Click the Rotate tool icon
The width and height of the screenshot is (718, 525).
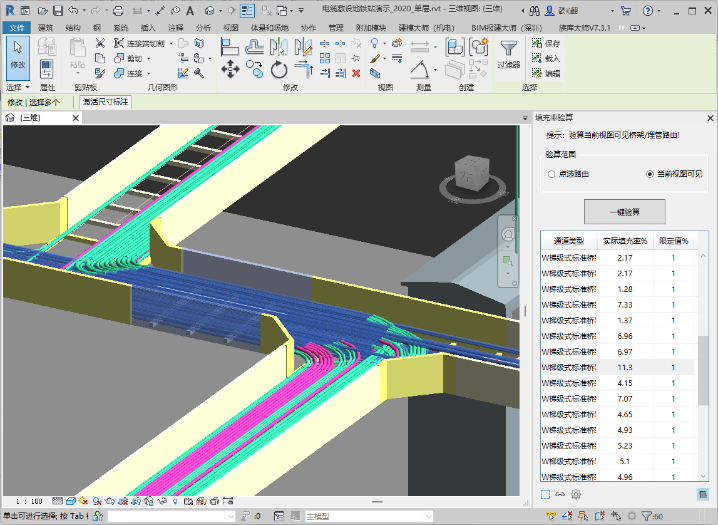[x=279, y=69]
